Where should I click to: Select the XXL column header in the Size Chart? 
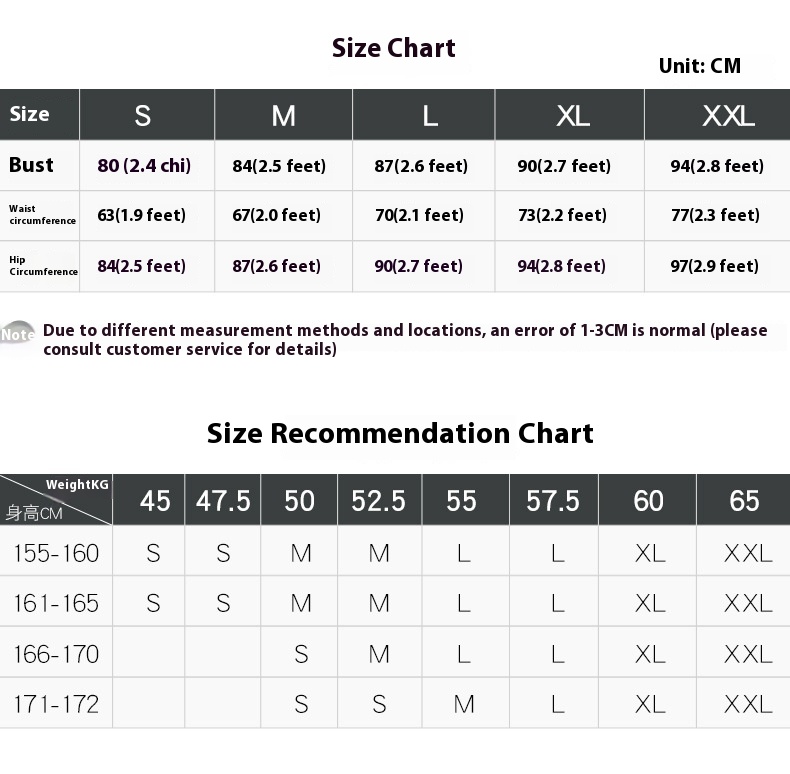[x=728, y=115]
